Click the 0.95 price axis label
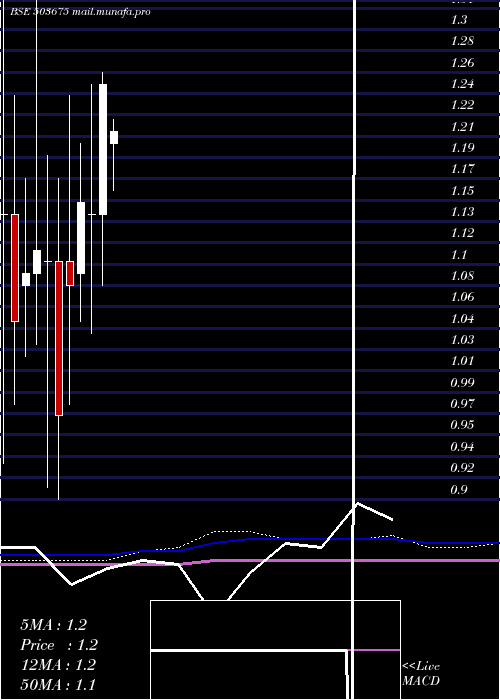Screen dimensions: 500x700 pyautogui.click(x=462, y=425)
